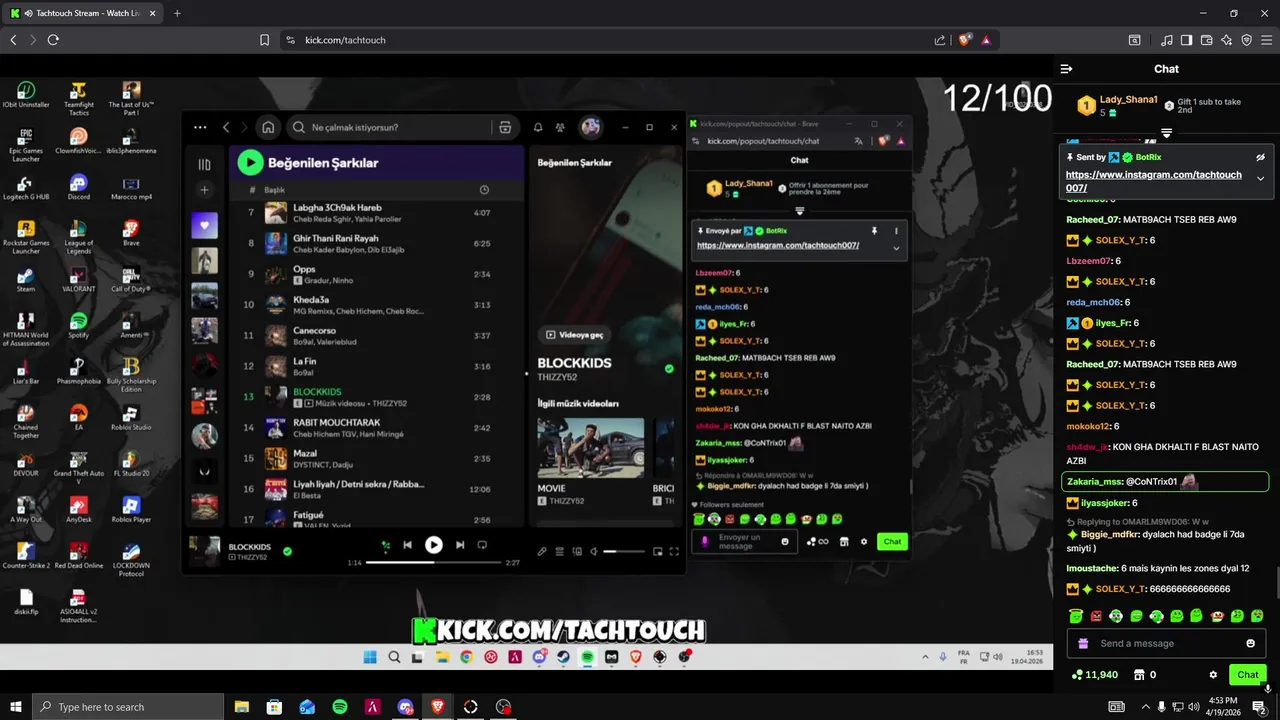The height and width of the screenshot is (720, 1280).
Task: Click the green Chat send button
Action: coord(1247,675)
